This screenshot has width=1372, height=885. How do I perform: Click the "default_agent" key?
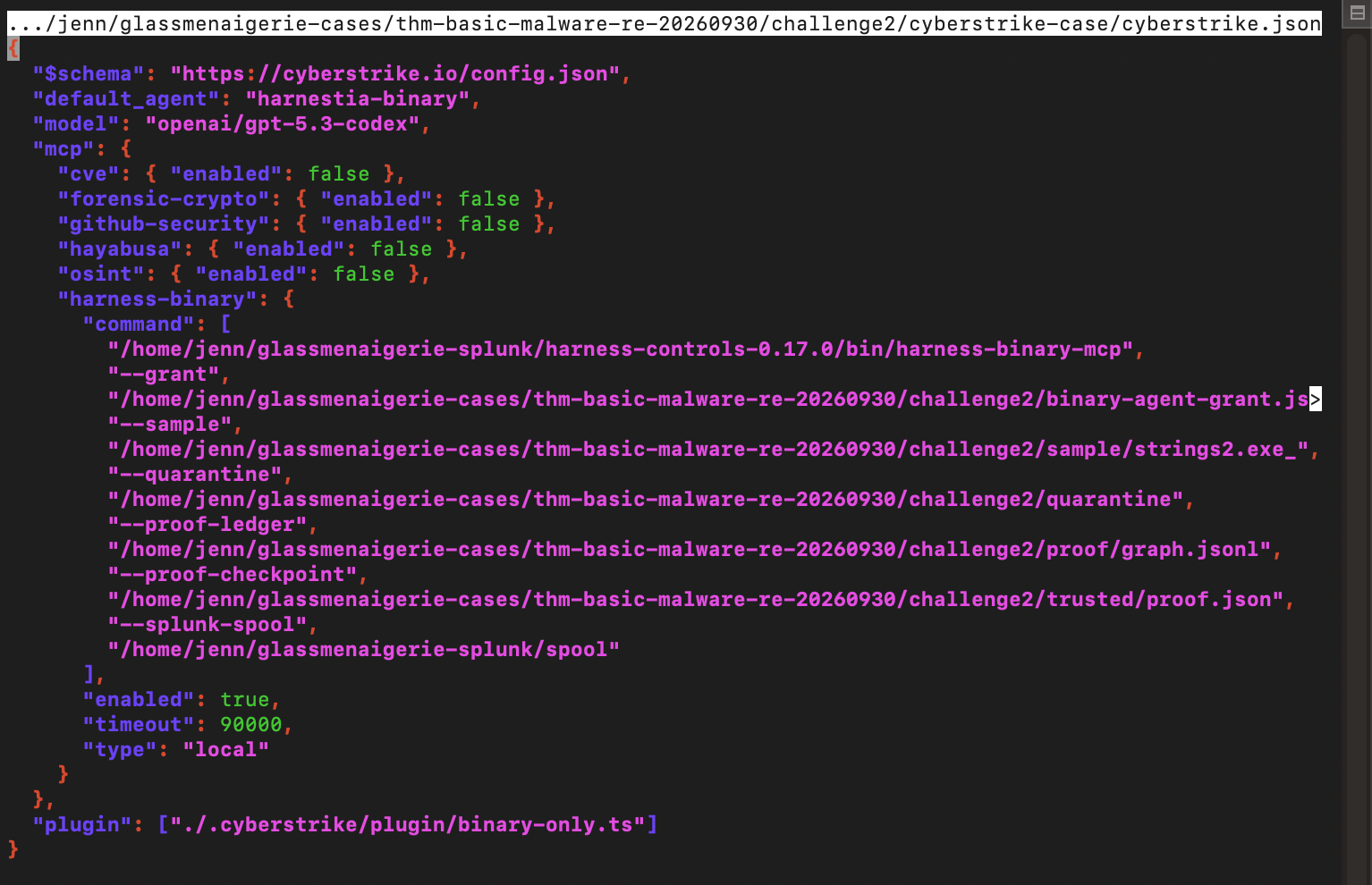pos(126,98)
